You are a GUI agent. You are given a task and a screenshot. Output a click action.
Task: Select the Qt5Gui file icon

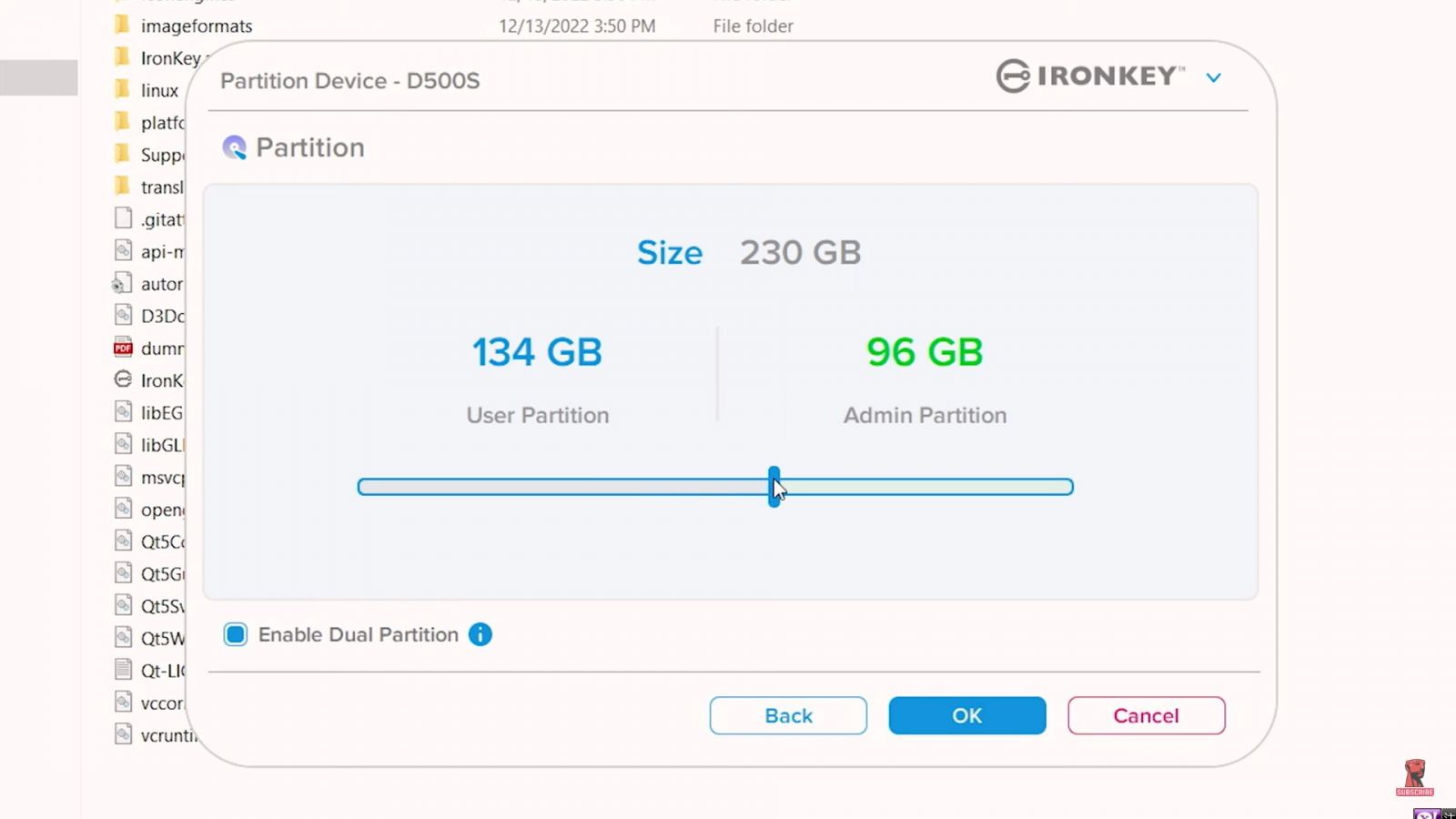click(x=123, y=573)
